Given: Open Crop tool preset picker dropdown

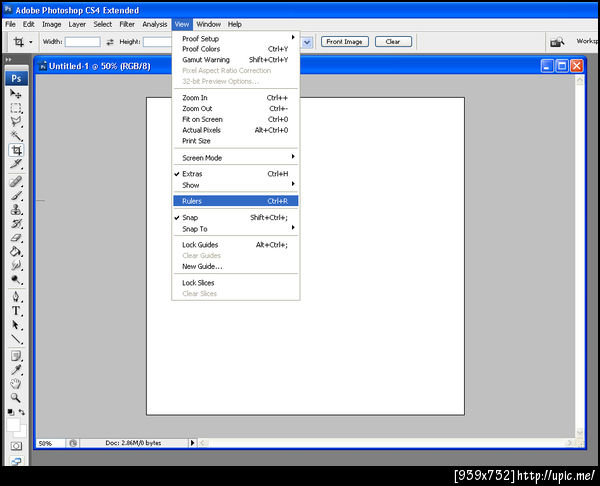Looking at the screenshot, I should (31, 42).
